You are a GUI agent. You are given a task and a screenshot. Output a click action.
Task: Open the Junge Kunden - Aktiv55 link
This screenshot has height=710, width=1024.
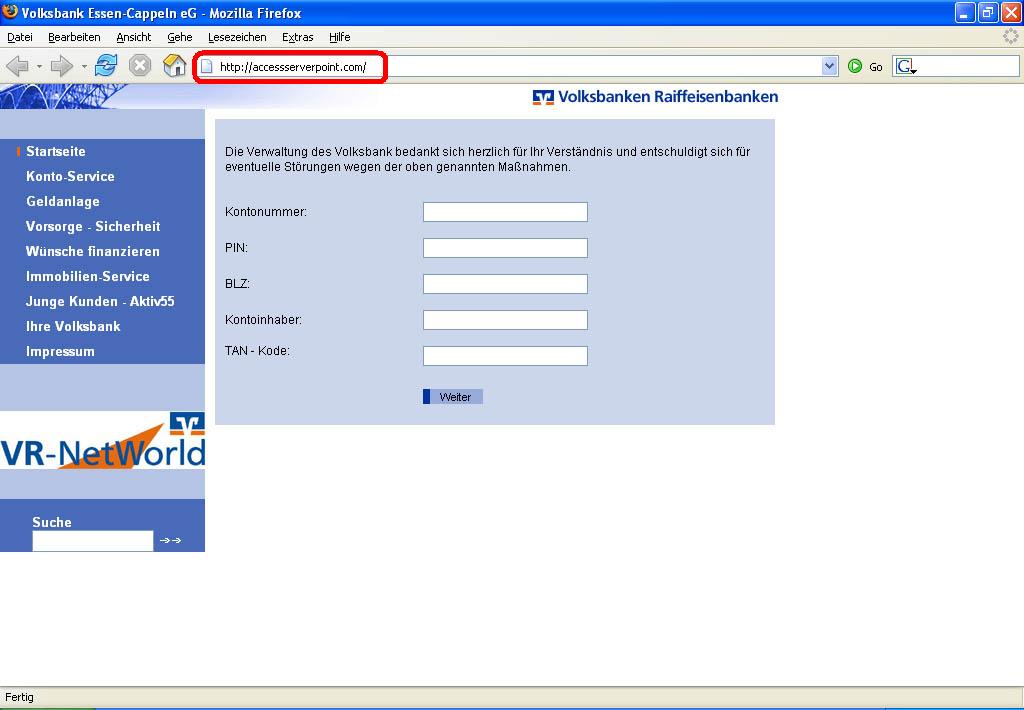coord(100,301)
